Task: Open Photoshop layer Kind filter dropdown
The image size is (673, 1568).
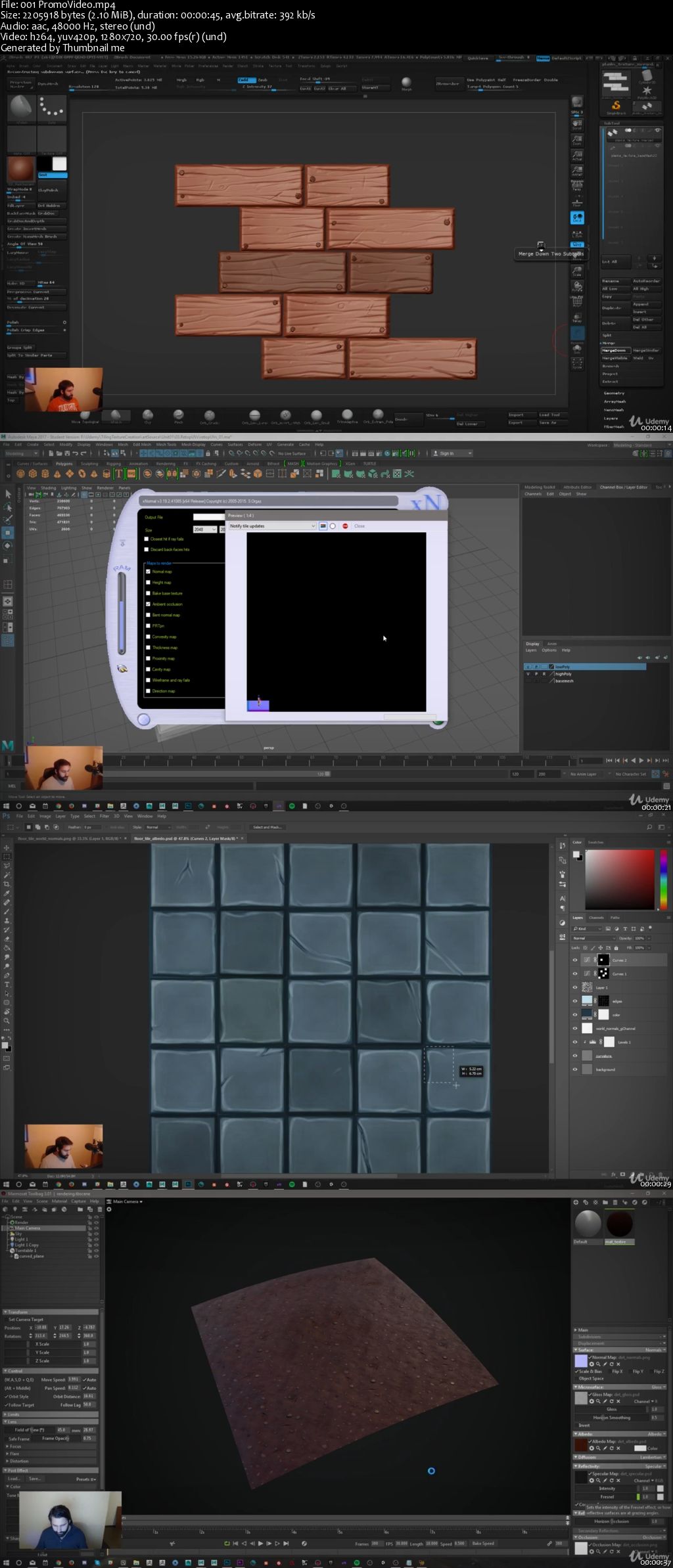Action: pyautogui.click(x=587, y=929)
